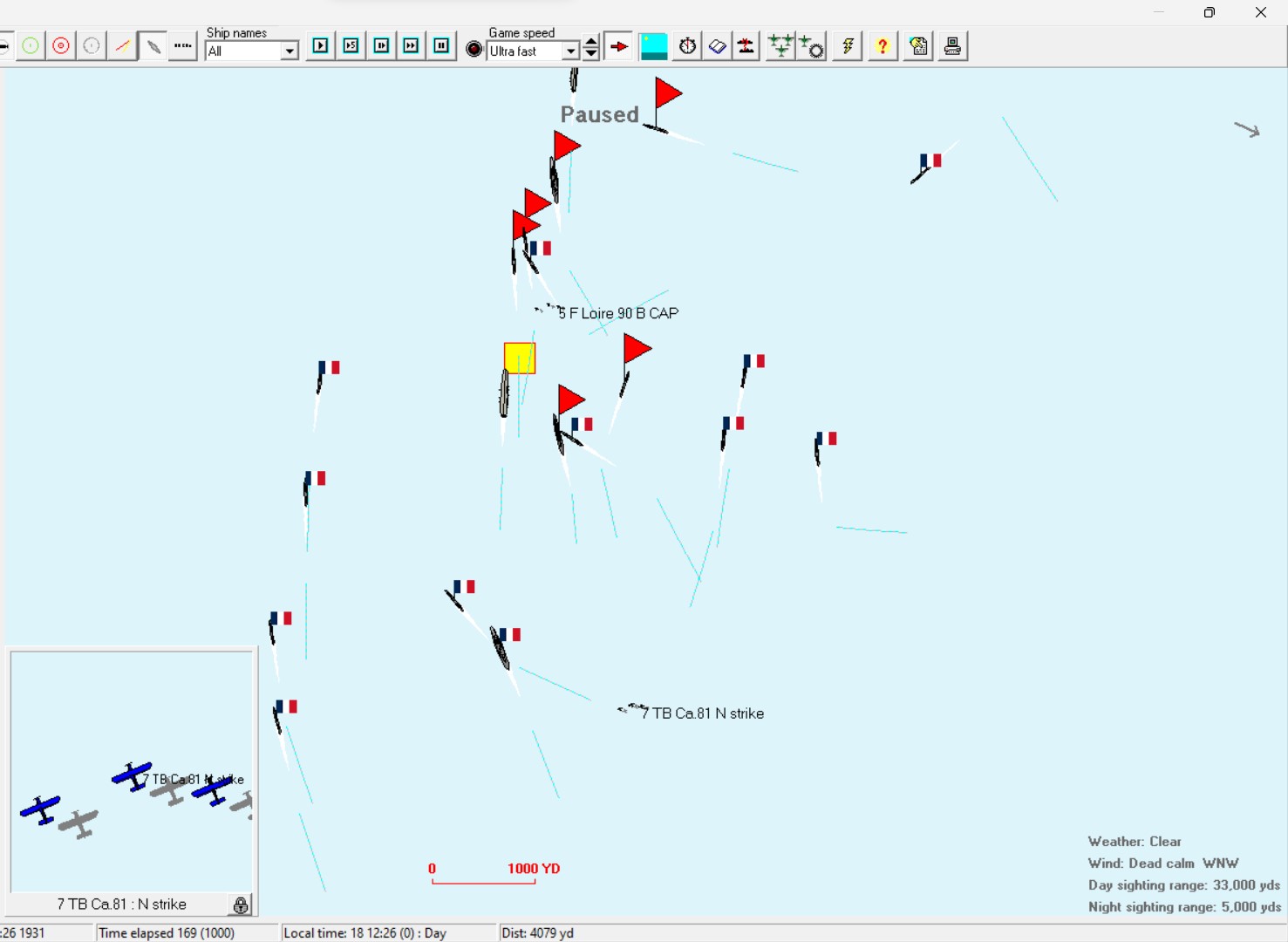Click the yellow lightning bolt icon
Viewport: 1288px width, 942px height.
point(848,46)
